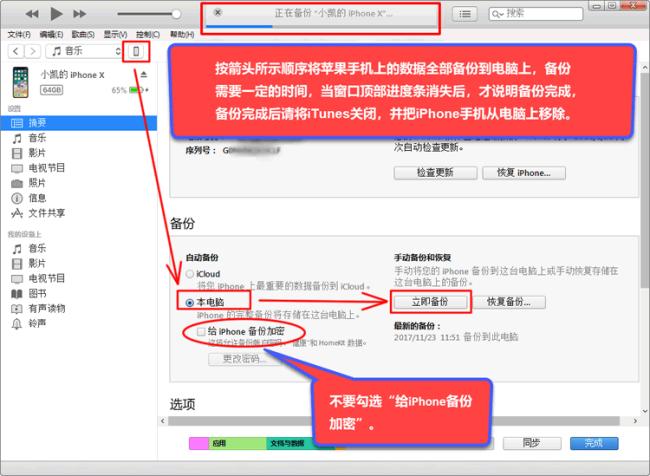This screenshot has width=650, height=476.
Task: Open the 控制(C) menu
Action: click(148, 34)
